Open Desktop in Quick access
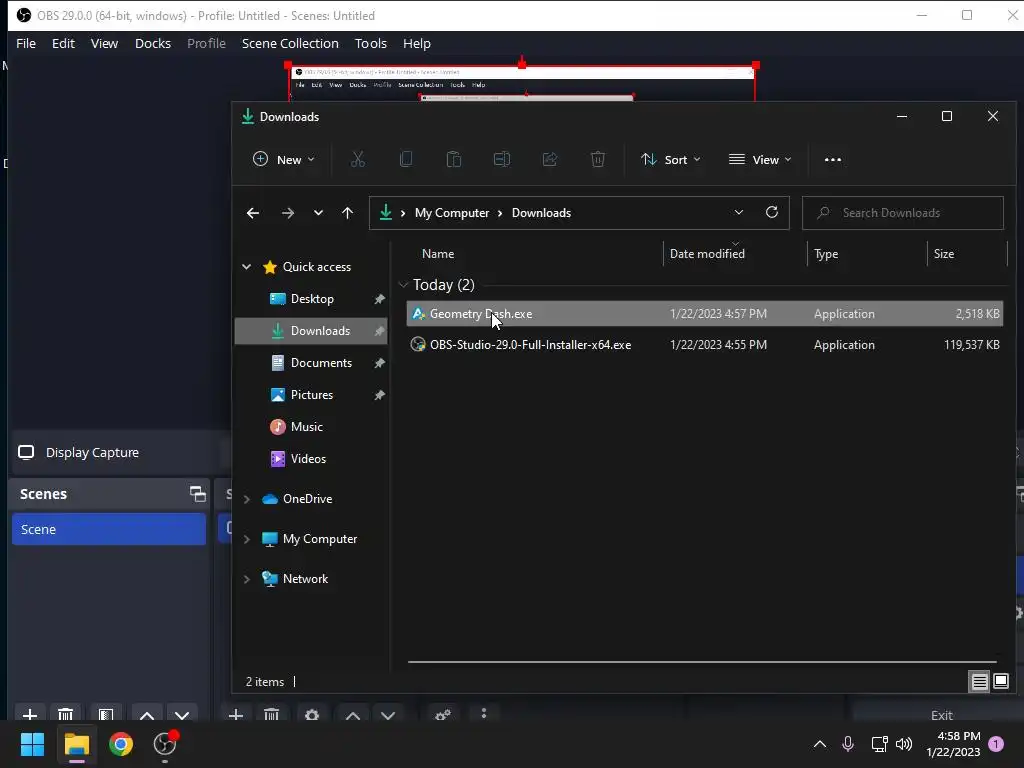Screen dimensions: 1024x768 coord(311,298)
